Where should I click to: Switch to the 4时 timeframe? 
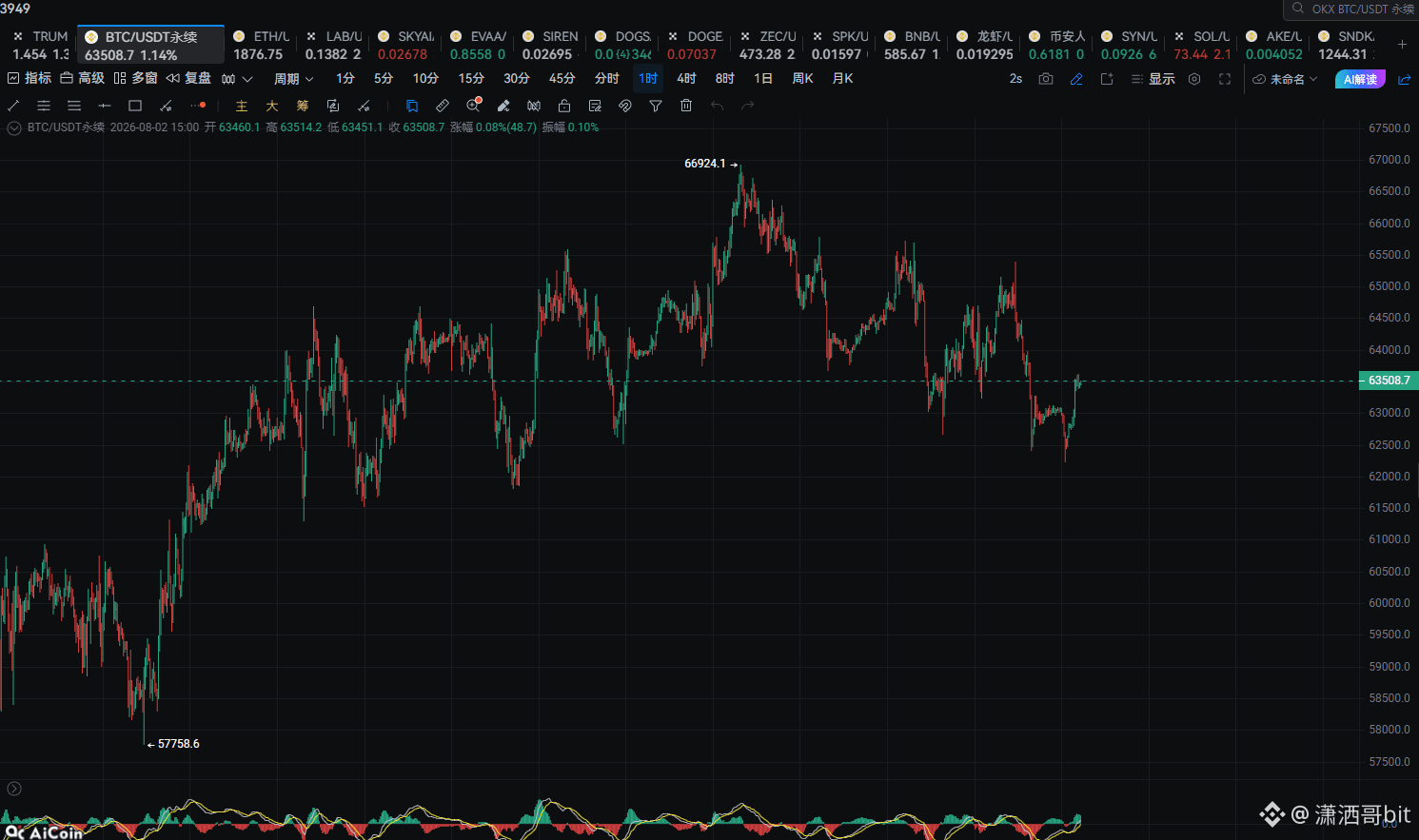(x=686, y=79)
